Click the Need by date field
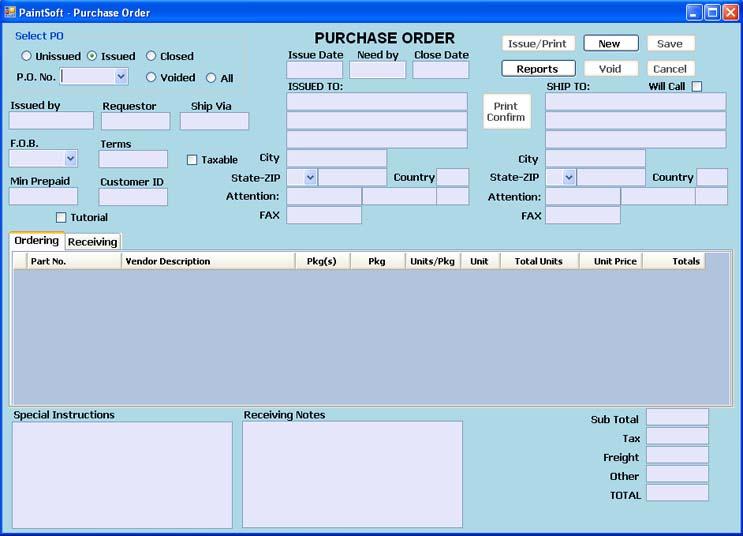The width and height of the screenshot is (743, 536). (x=378, y=70)
